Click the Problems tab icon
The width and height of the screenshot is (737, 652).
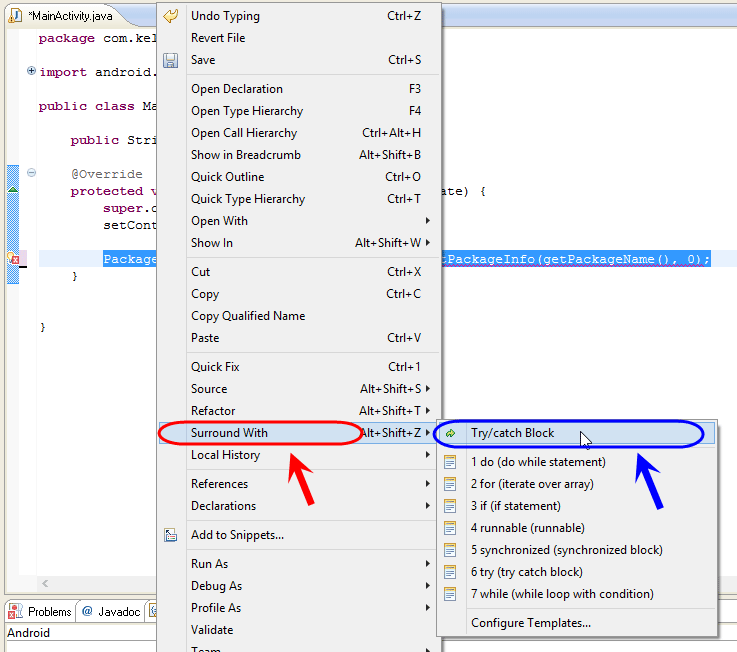pyautogui.click(x=15, y=611)
